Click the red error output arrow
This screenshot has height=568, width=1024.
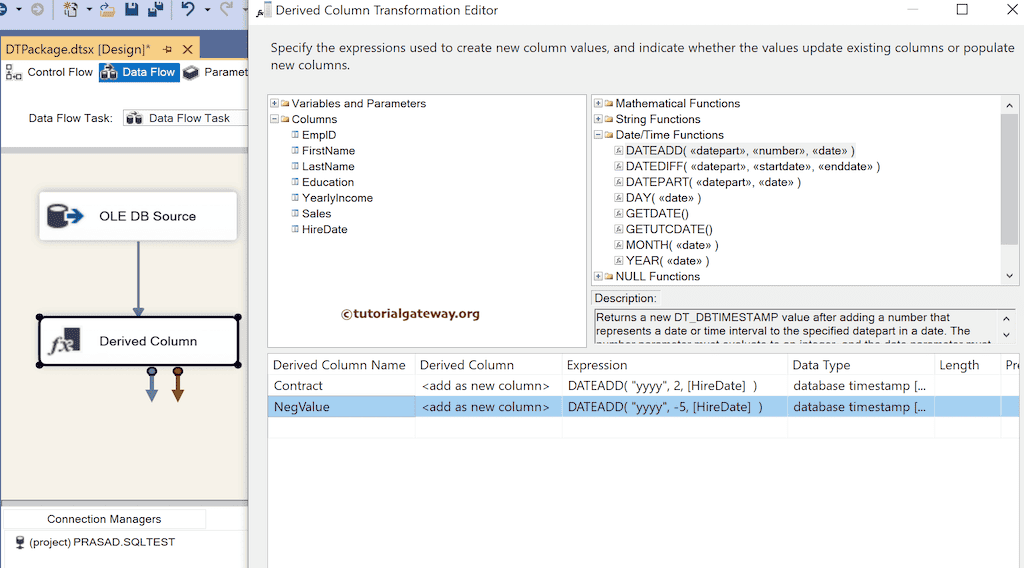[178, 385]
